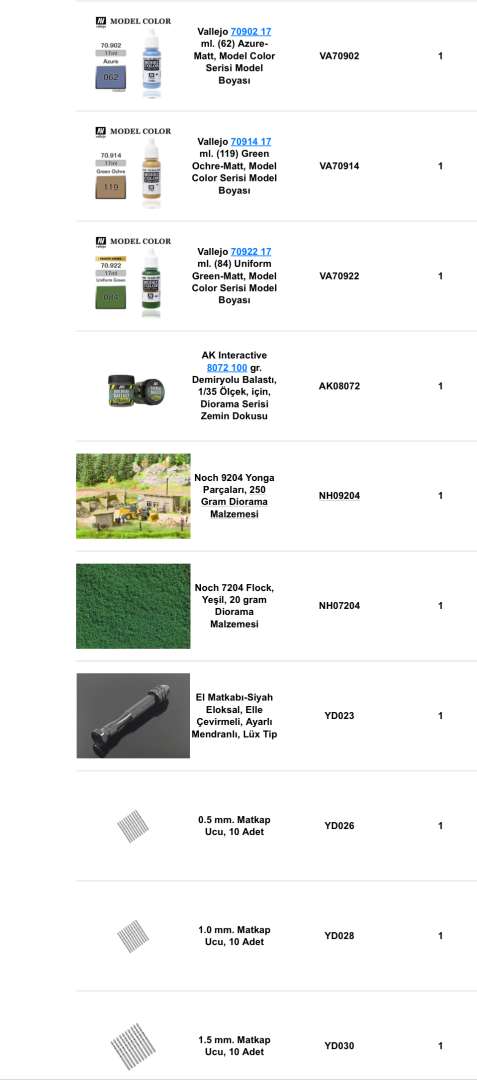Open the Vallejo Azure paint product image
This screenshot has width=477, height=1080.
(x=133, y=56)
